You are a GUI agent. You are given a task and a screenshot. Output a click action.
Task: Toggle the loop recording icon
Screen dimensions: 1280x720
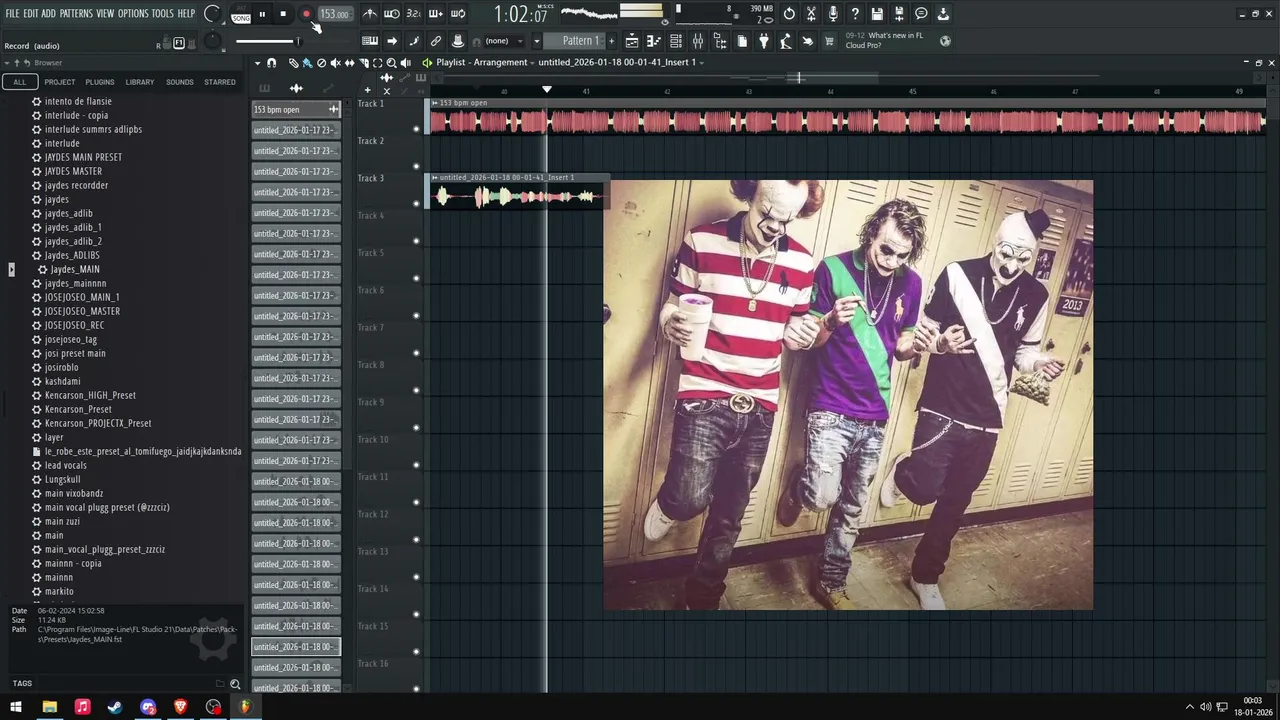[457, 14]
